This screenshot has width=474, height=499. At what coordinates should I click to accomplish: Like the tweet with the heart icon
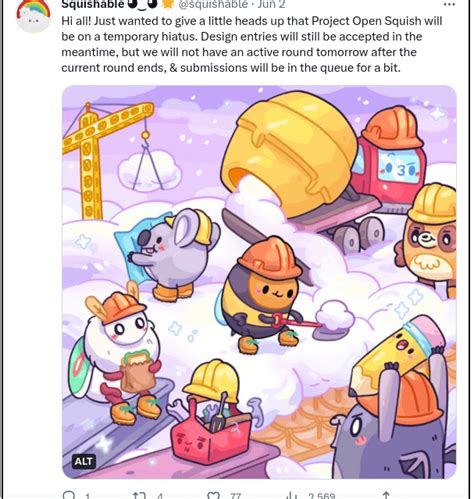point(213,495)
